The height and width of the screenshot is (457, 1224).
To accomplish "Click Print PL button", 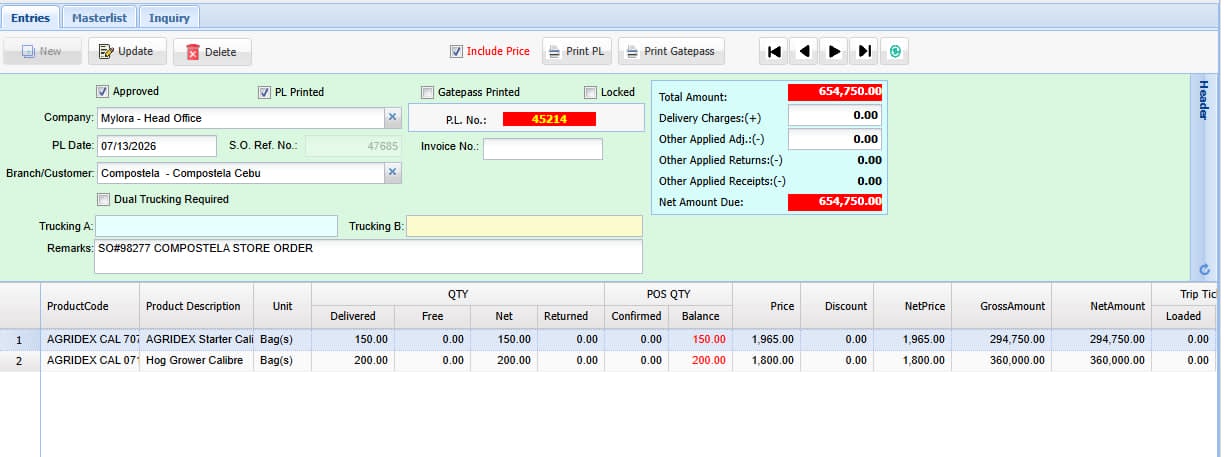I will tap(577, 51).
